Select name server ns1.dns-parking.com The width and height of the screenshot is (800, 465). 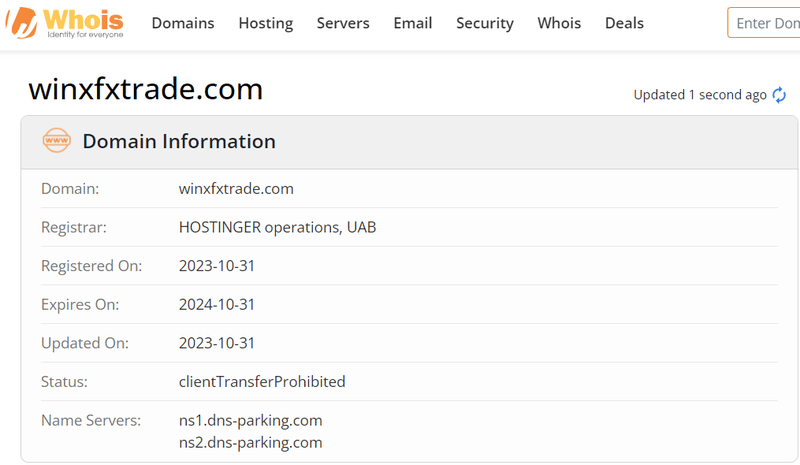(251, 421)
